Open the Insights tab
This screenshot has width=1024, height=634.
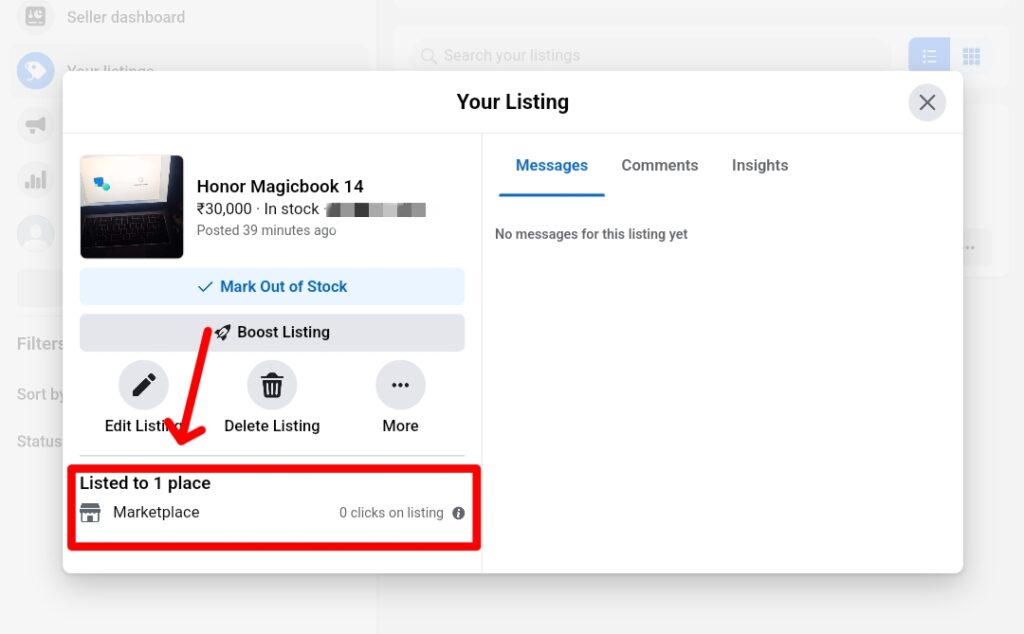tap(760, 166)
